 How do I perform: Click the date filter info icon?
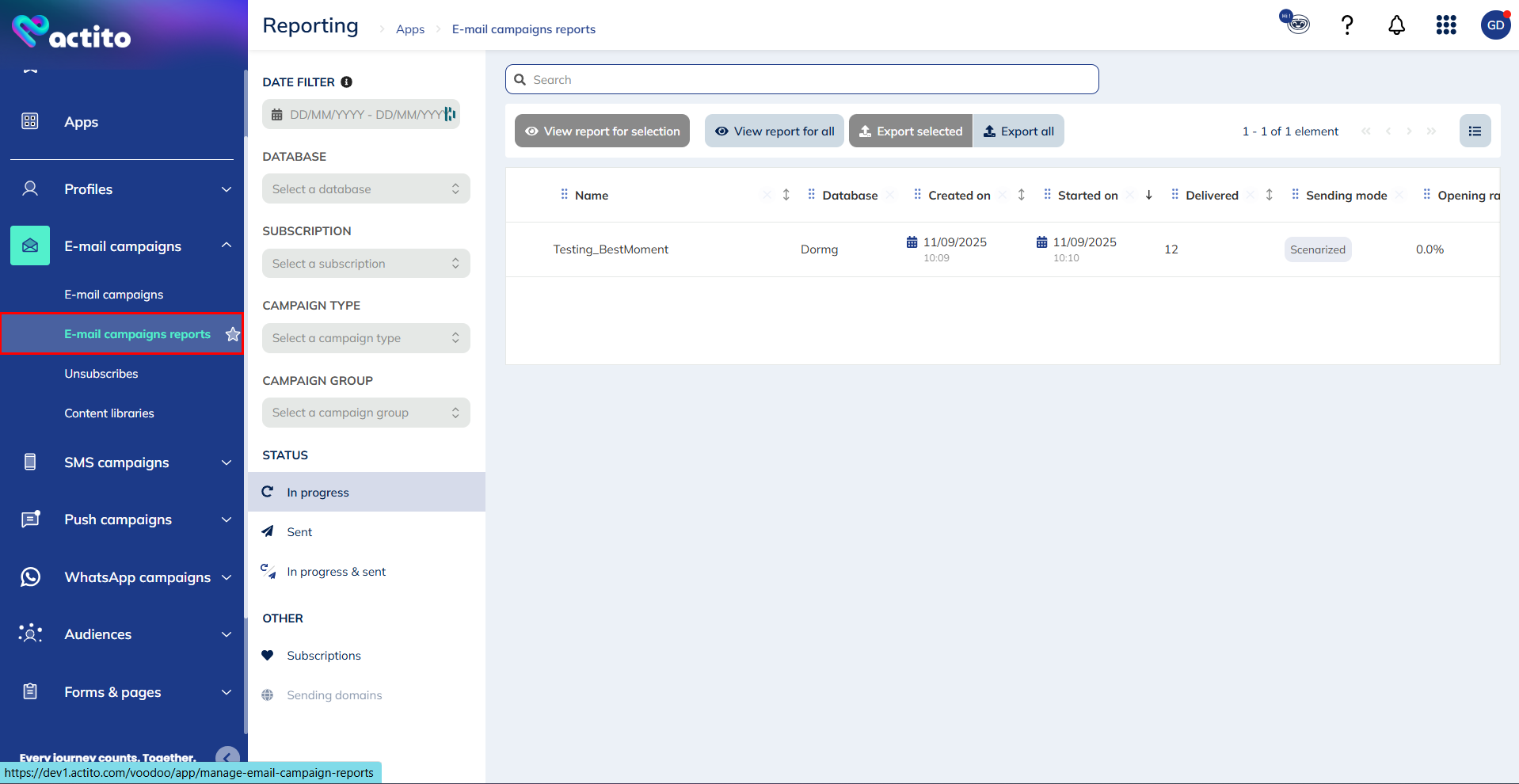pyautogui.click(x=346, y=82)
